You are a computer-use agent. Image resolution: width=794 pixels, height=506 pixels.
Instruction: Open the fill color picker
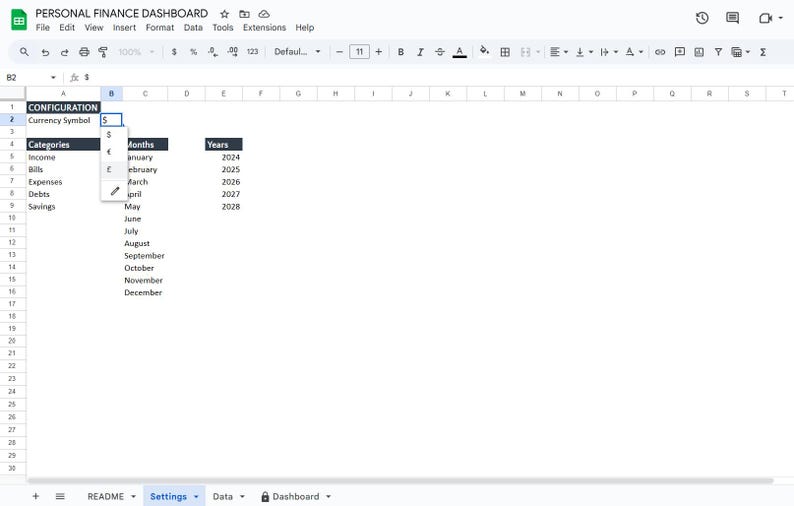click(x=484, y=51)
